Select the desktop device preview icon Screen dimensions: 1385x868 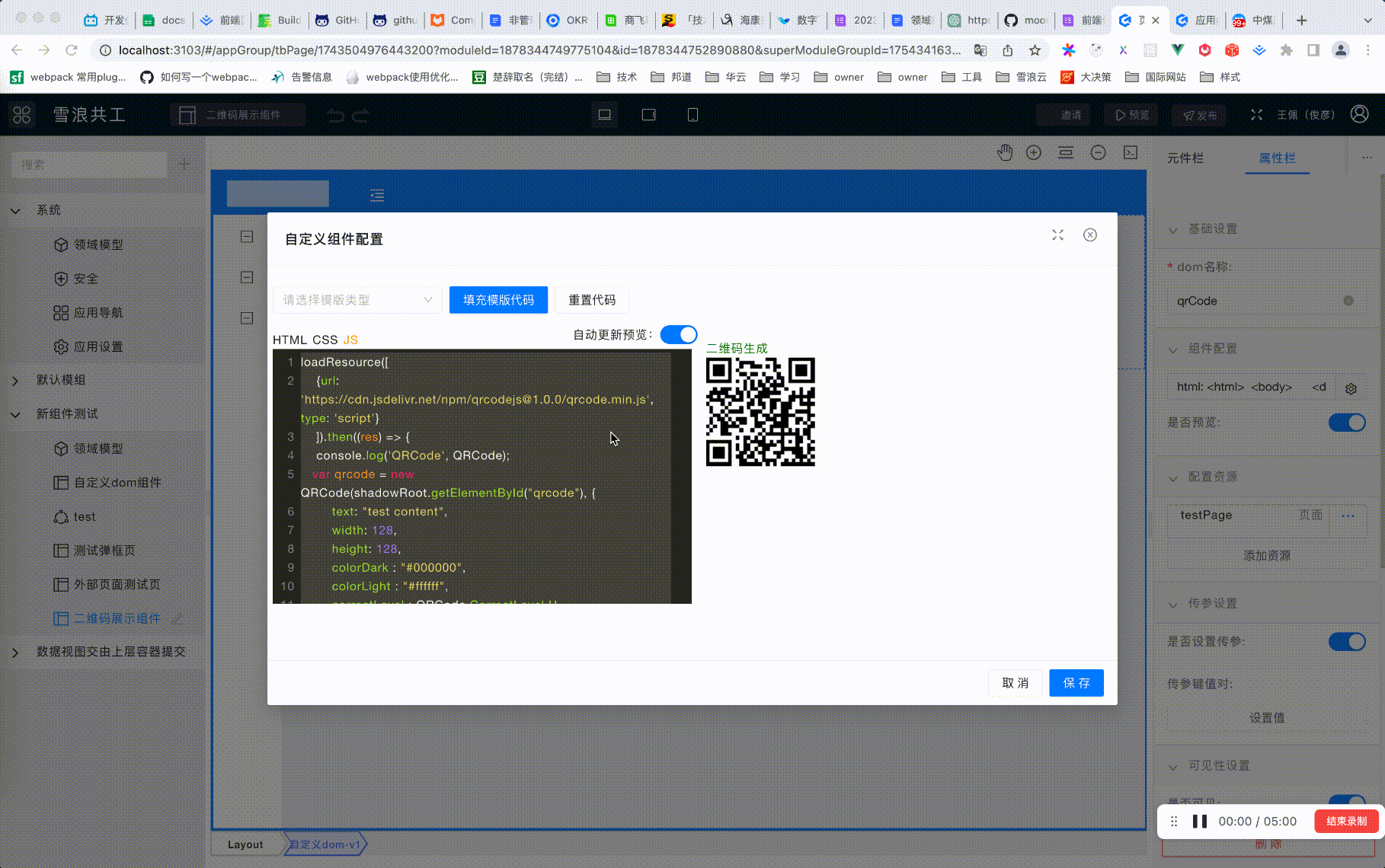[605, 115]
